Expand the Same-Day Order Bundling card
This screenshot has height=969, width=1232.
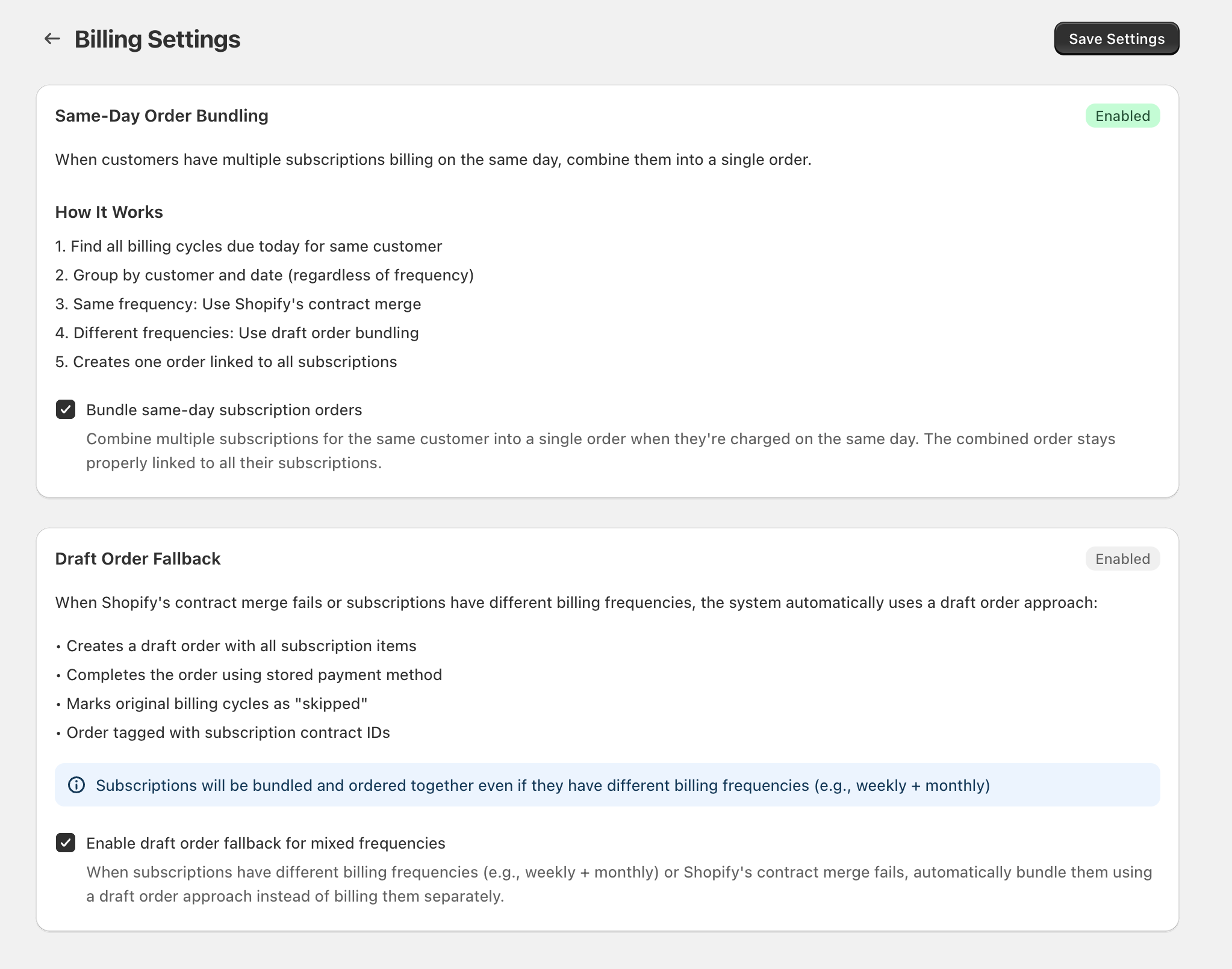tap(162, 115)
